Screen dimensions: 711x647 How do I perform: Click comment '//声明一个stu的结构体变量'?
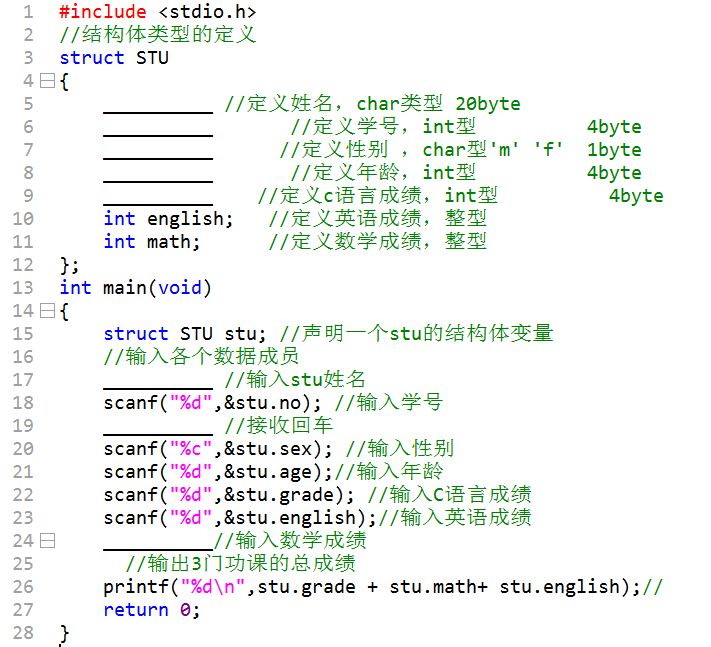(x=417, y=334)
